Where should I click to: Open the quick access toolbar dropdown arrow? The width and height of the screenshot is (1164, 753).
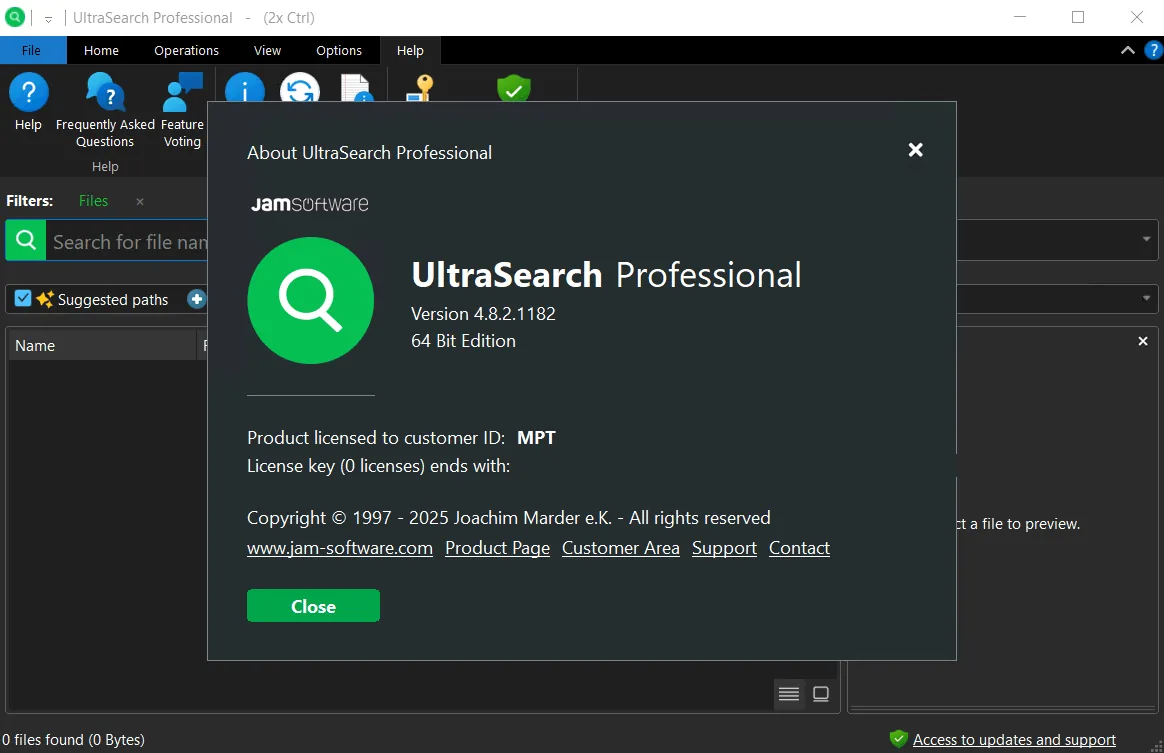(48, 19)
